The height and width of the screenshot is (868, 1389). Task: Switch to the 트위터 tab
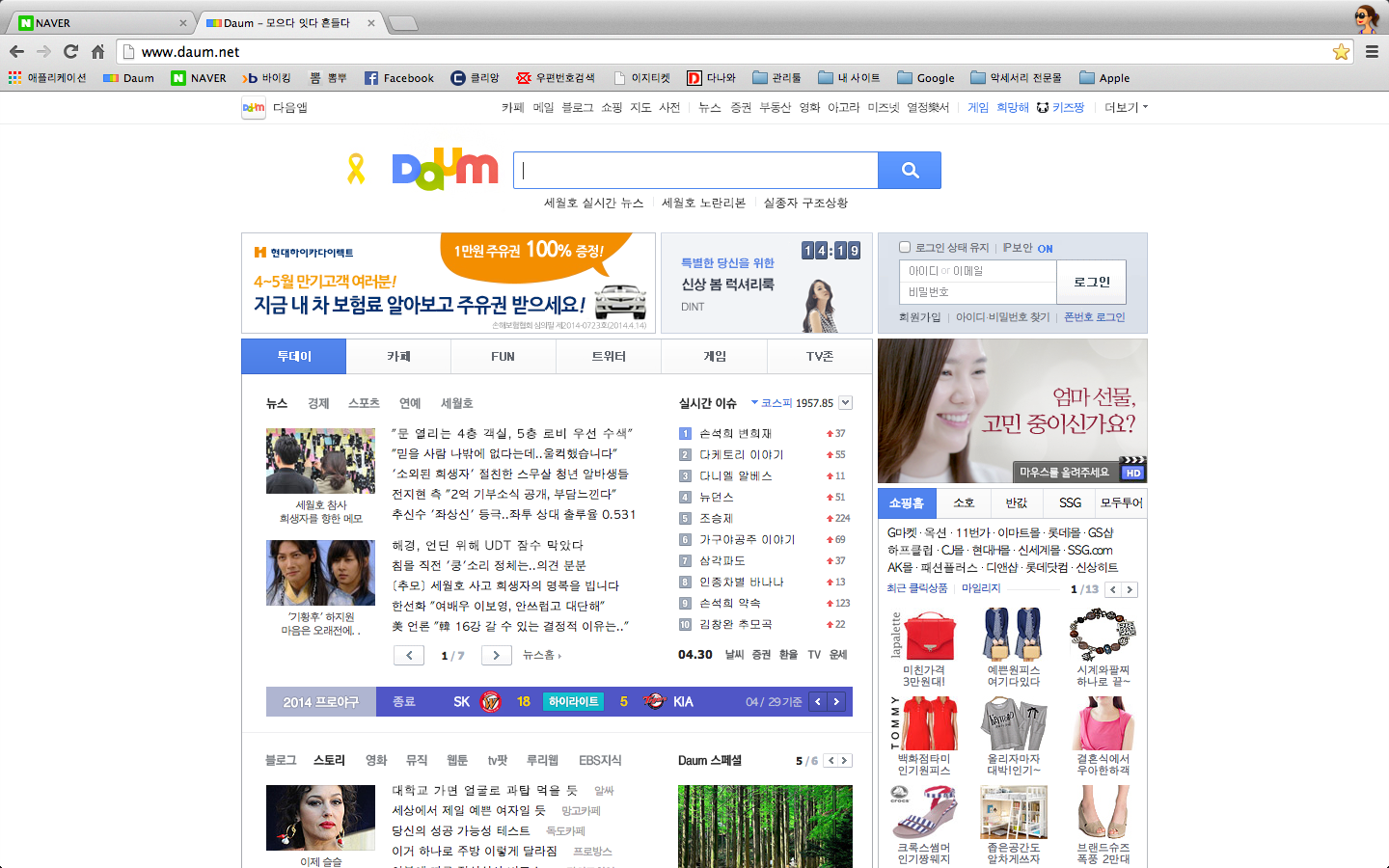click(x=609, y=356)
